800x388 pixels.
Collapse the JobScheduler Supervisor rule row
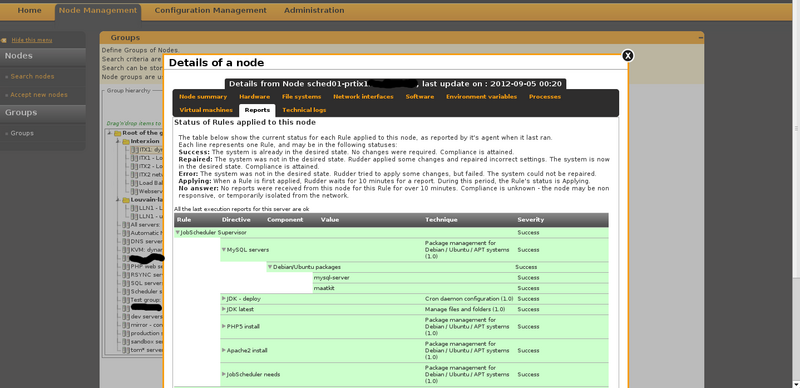coord(178,232)
